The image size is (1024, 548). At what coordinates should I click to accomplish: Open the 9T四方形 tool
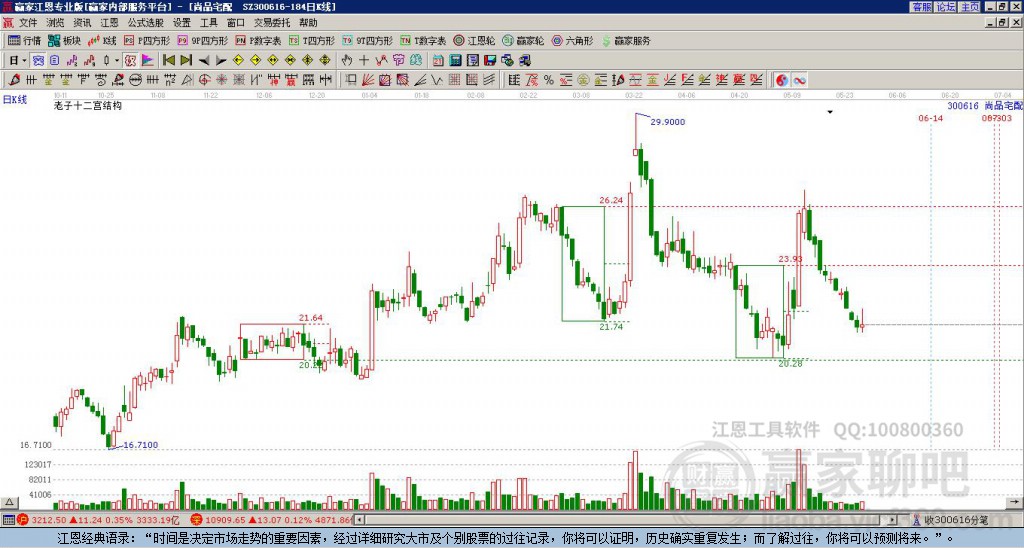(367, 40)
